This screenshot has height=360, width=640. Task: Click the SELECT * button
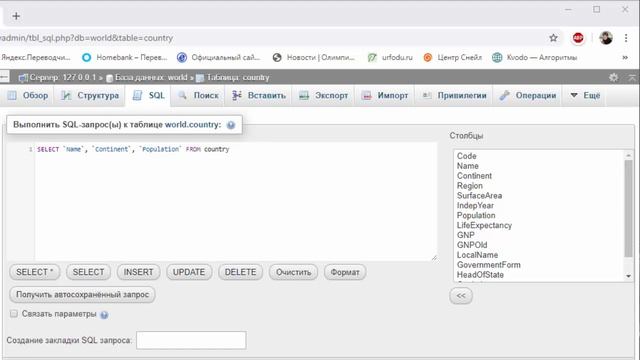(35, 272)
